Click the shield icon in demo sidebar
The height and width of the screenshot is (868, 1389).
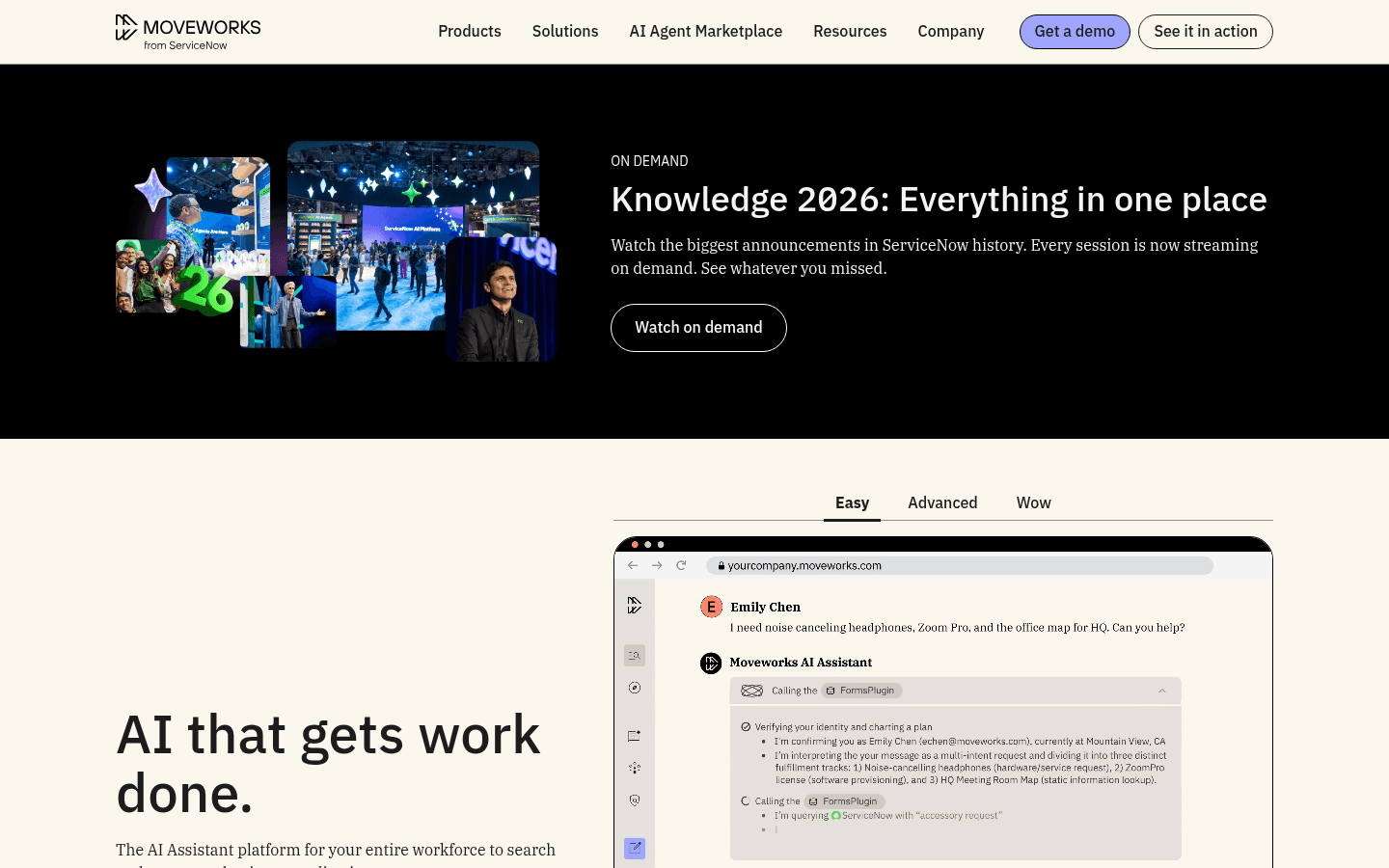pos(634,800)
